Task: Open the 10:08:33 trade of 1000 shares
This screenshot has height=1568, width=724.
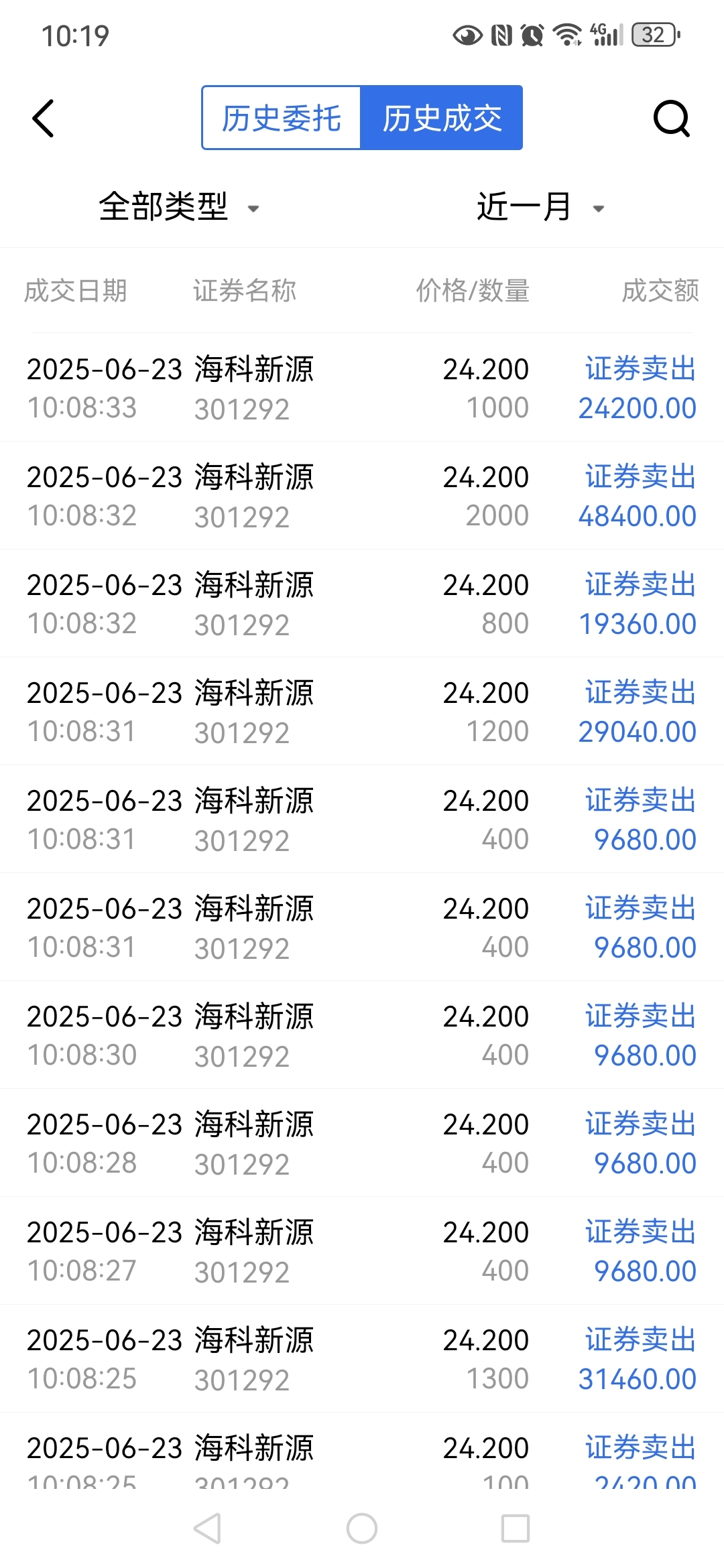Action: tap(362, 388)
